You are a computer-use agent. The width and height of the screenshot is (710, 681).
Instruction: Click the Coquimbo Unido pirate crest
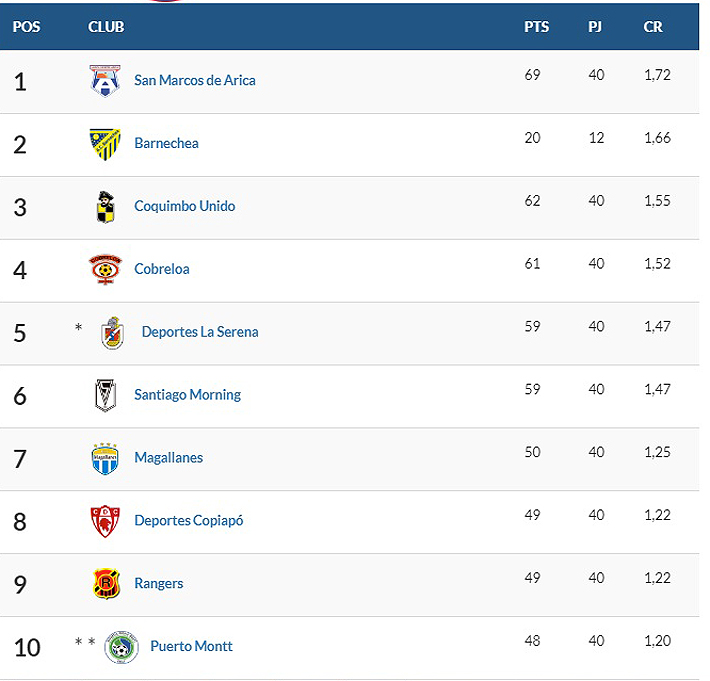click(105, 206)
